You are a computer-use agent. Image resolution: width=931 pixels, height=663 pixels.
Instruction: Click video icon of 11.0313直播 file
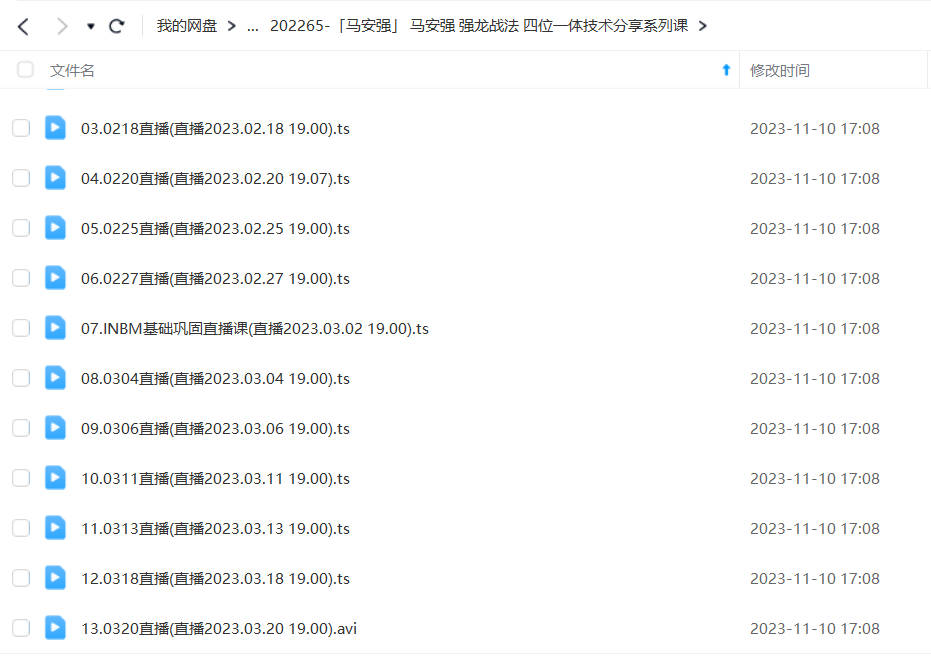[55, 527]
